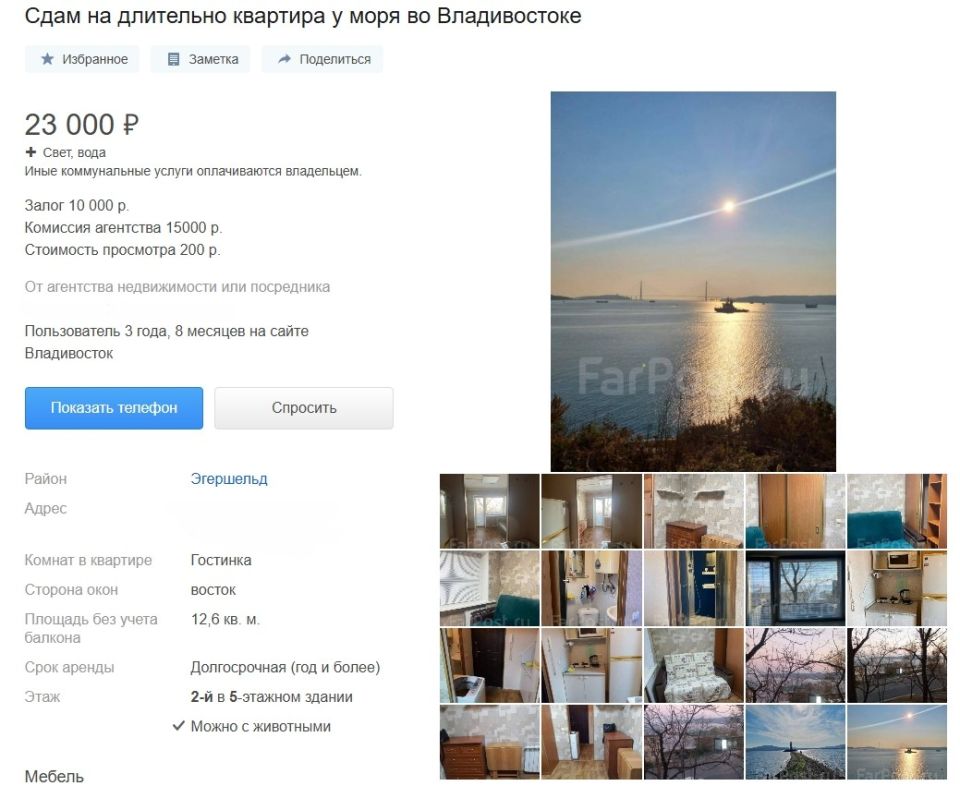Open thumbnail showing microwave above kitchenette
960x786 pixels.
pos(897,588)
